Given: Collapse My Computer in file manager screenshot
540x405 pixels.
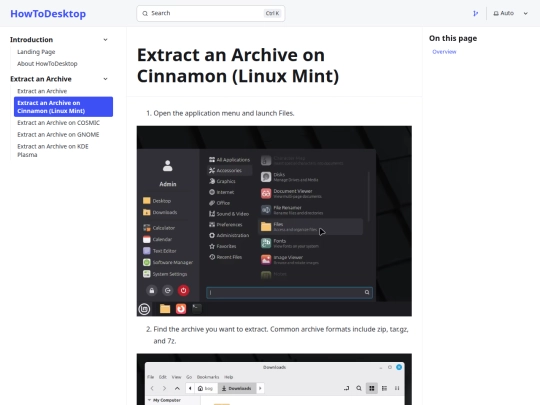Looking at the screenshot, I should [149, 400].
